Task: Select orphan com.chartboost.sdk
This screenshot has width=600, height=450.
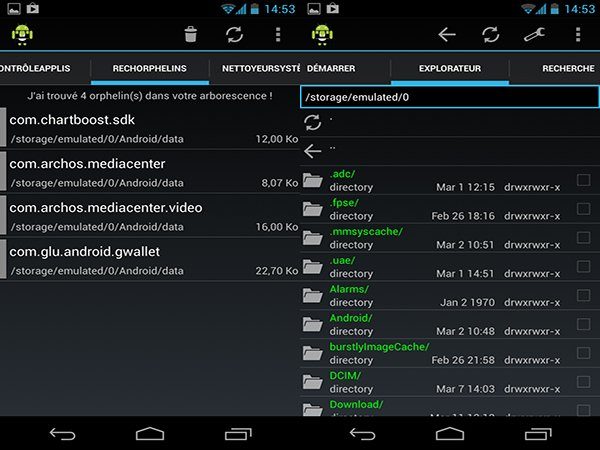Action: point(150,128)
